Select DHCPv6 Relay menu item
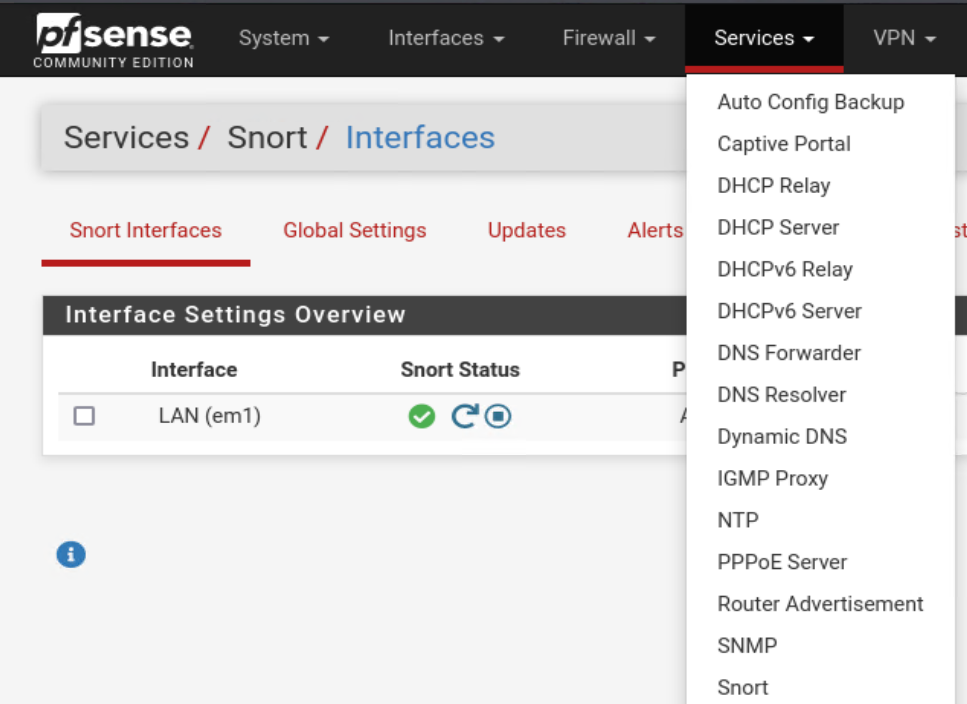This screenshot has width=967, height=704. click(x=785, y=269)
